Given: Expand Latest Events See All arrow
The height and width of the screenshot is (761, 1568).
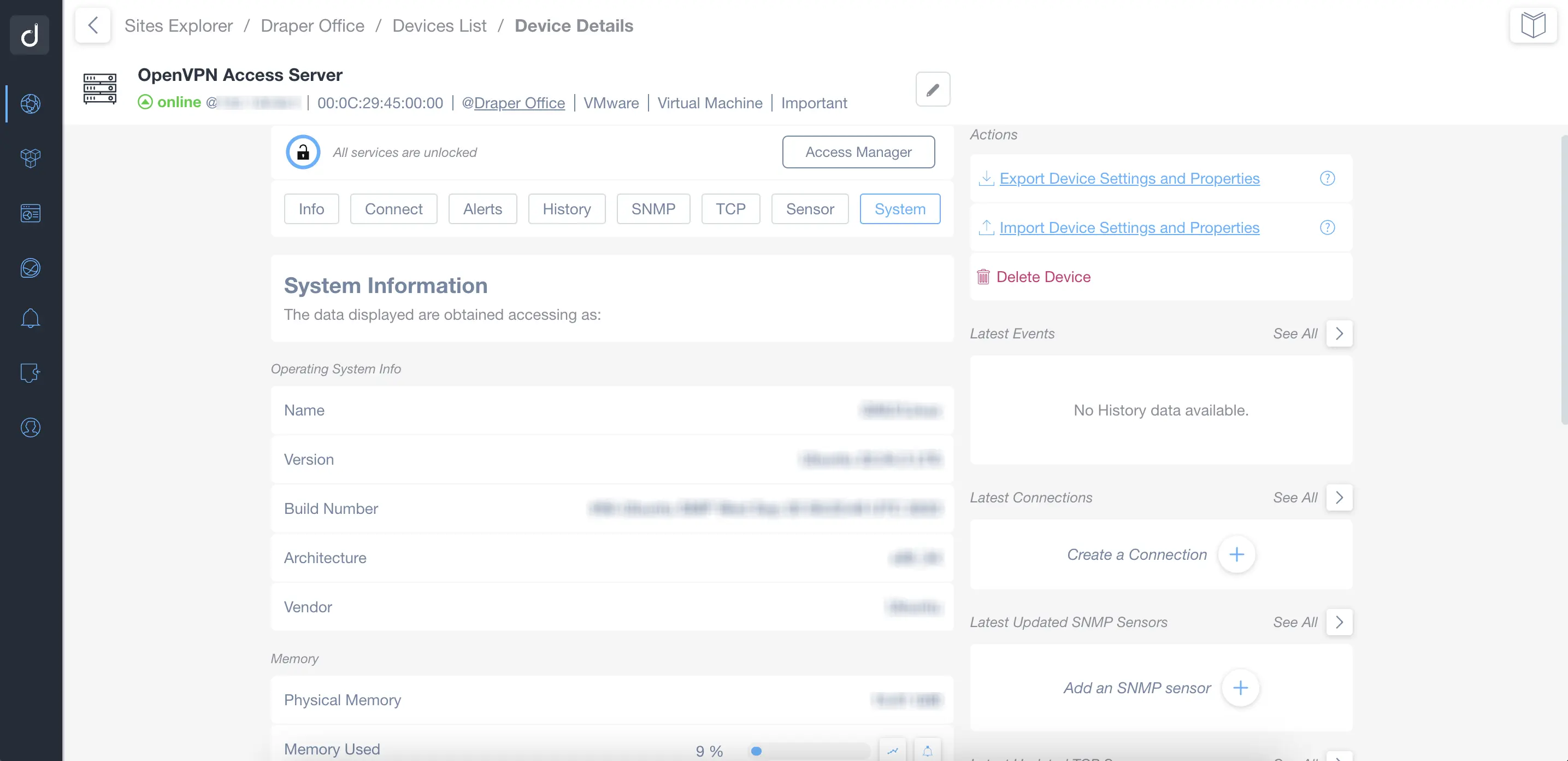Looking at the screenshot, I should tap(1339, 334).
